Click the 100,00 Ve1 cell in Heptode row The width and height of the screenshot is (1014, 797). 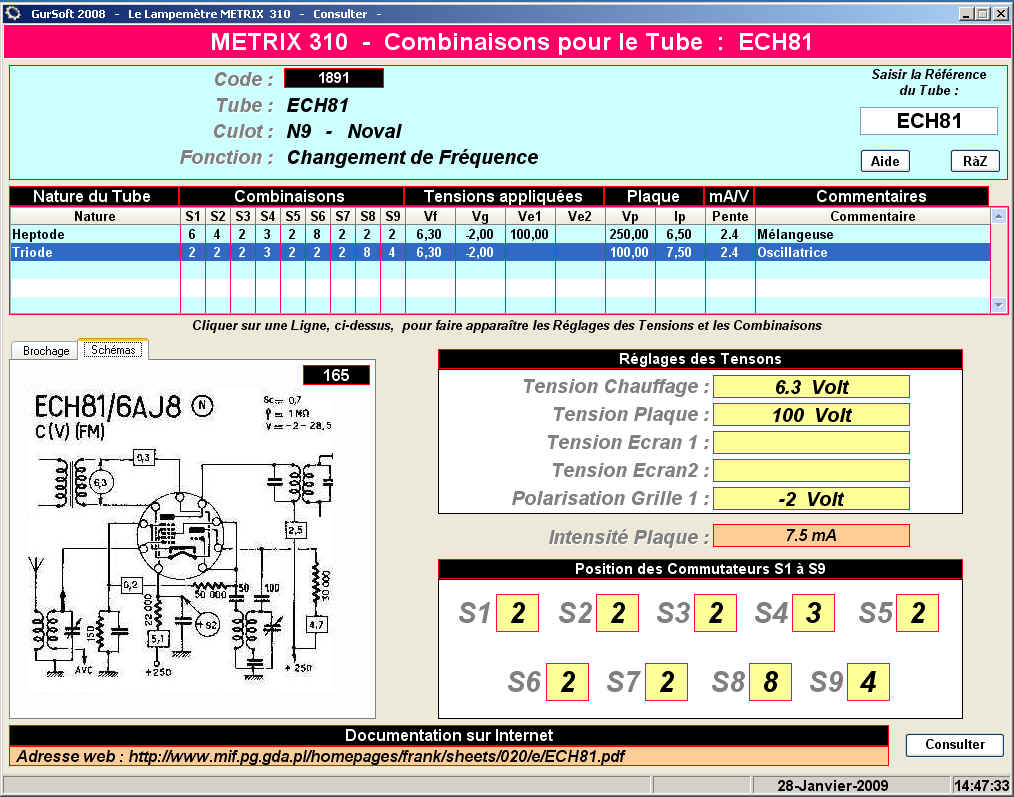(x=530, y=234)
